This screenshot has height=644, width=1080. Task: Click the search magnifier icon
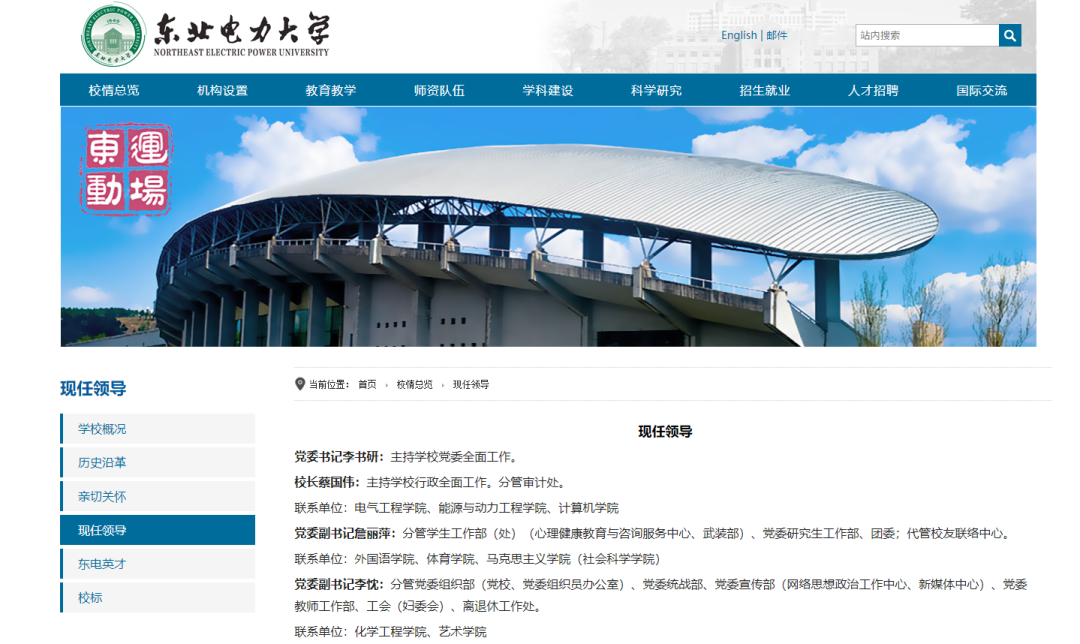click(1010, 35)
